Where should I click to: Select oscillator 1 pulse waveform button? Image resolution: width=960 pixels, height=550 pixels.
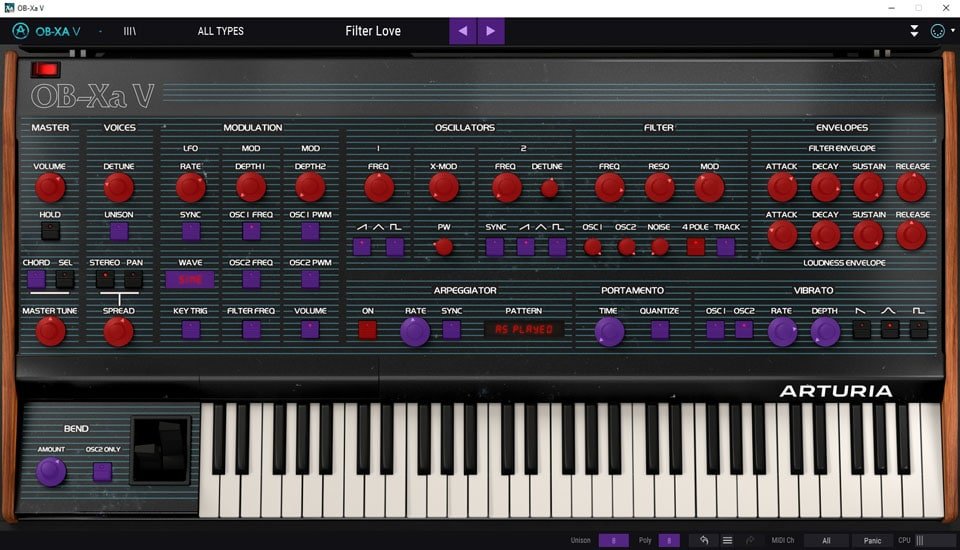coord(395,247)
